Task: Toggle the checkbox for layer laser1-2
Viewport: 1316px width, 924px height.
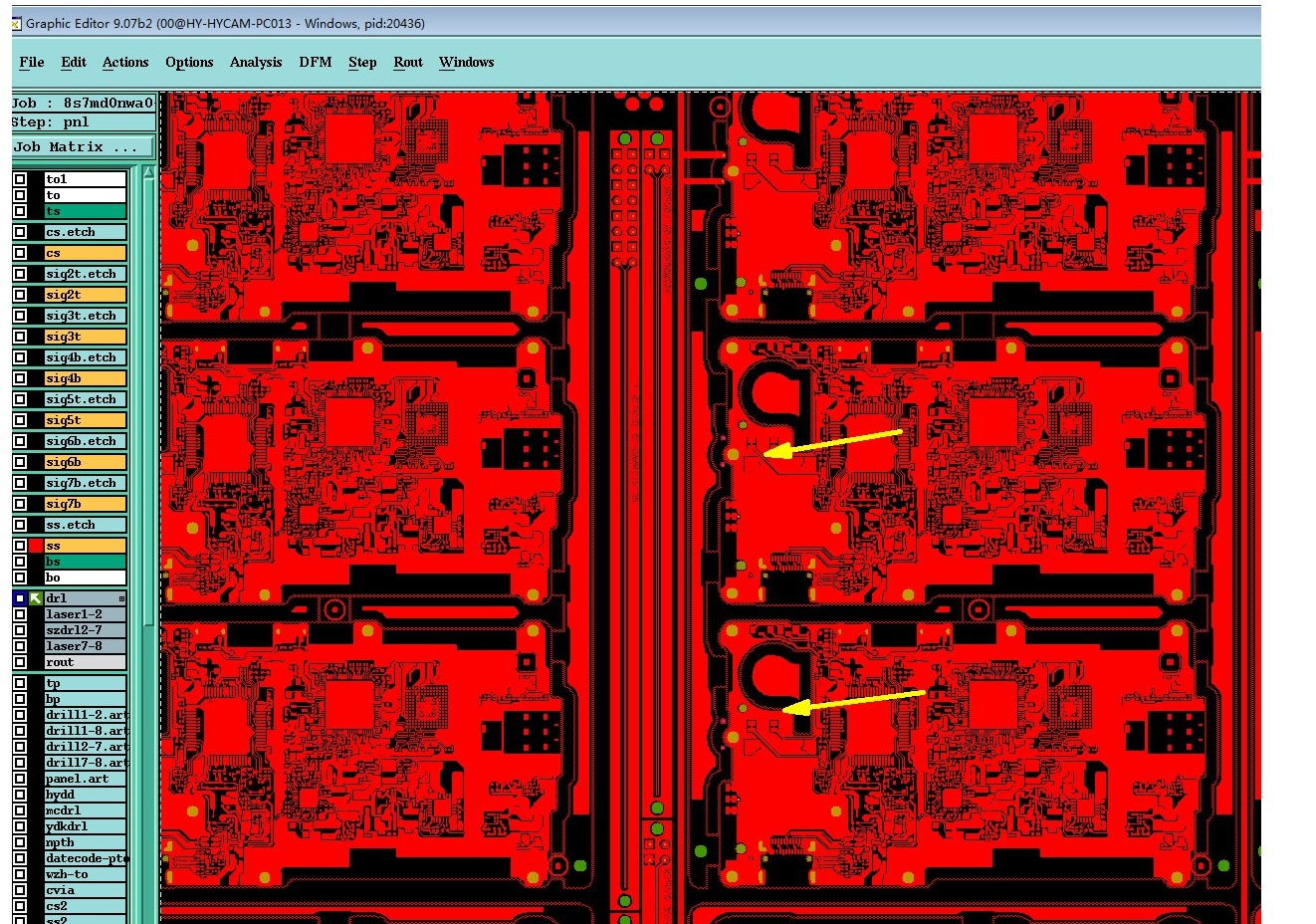Action: point(20,614)
